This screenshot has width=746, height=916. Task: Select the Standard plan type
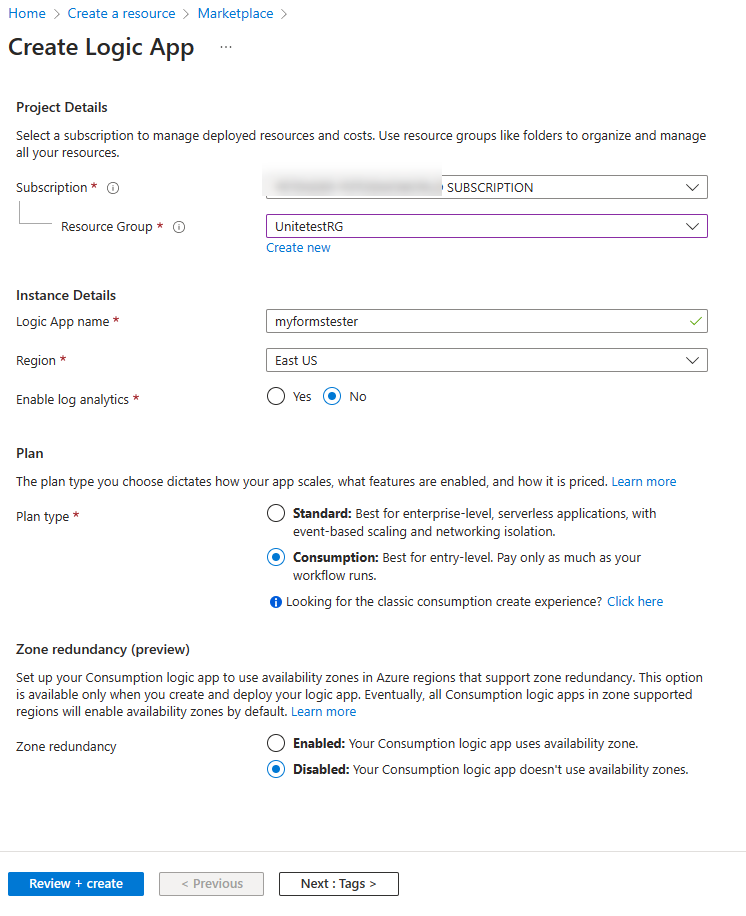[275, 513]
